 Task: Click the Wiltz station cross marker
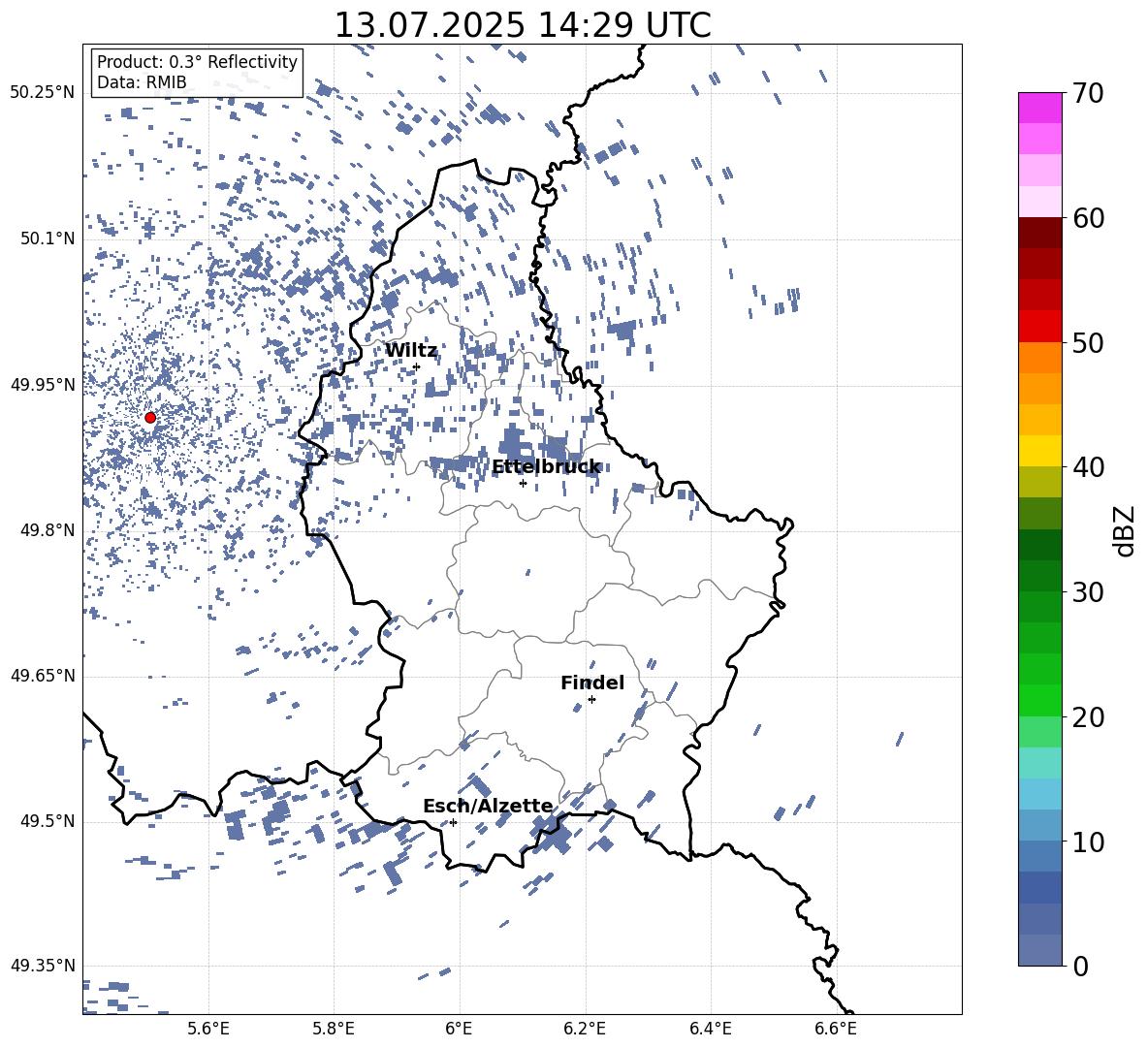tap(417, 367)
